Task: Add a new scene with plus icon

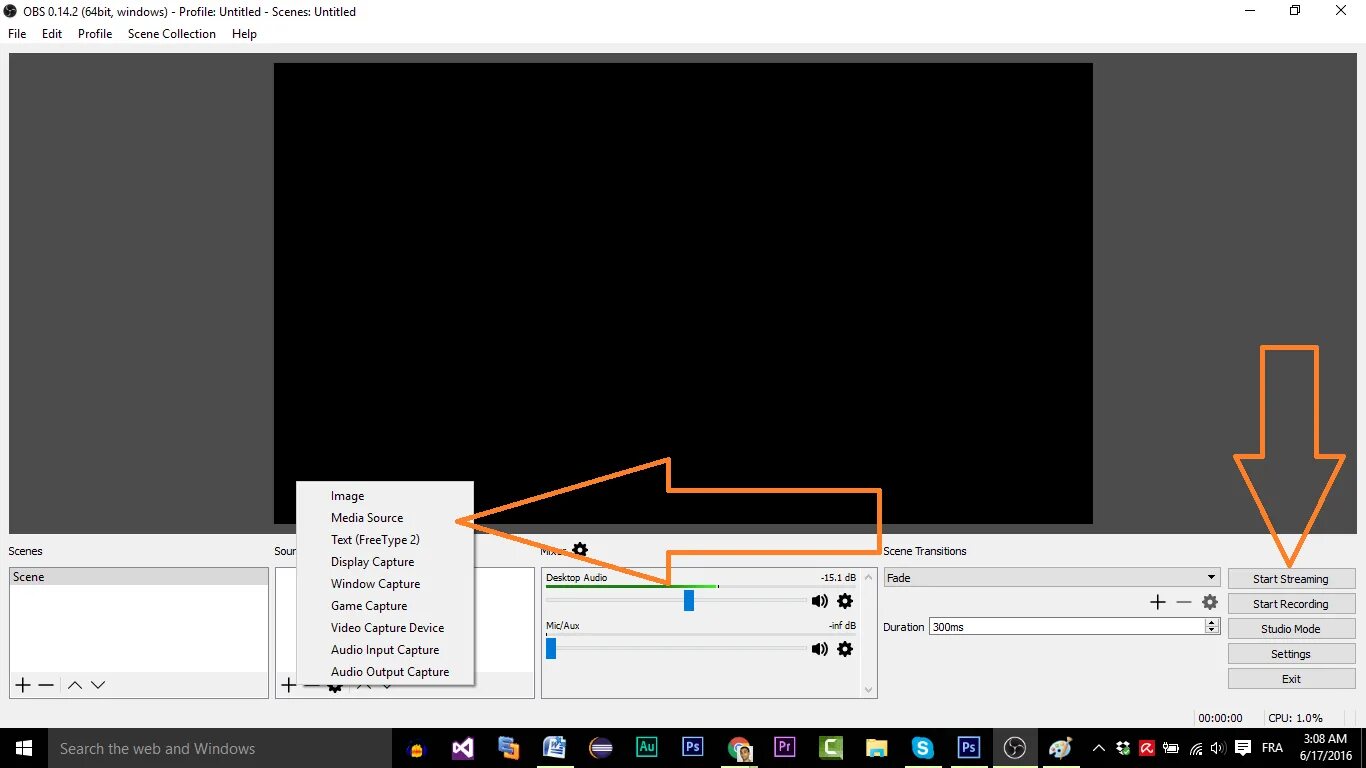Action: 22,685
